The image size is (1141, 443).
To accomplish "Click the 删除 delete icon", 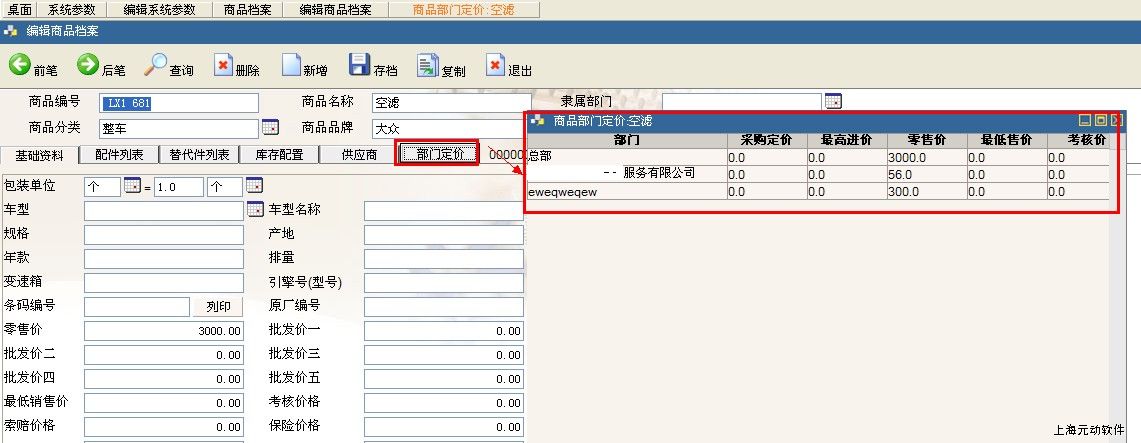I will (223, 66).
